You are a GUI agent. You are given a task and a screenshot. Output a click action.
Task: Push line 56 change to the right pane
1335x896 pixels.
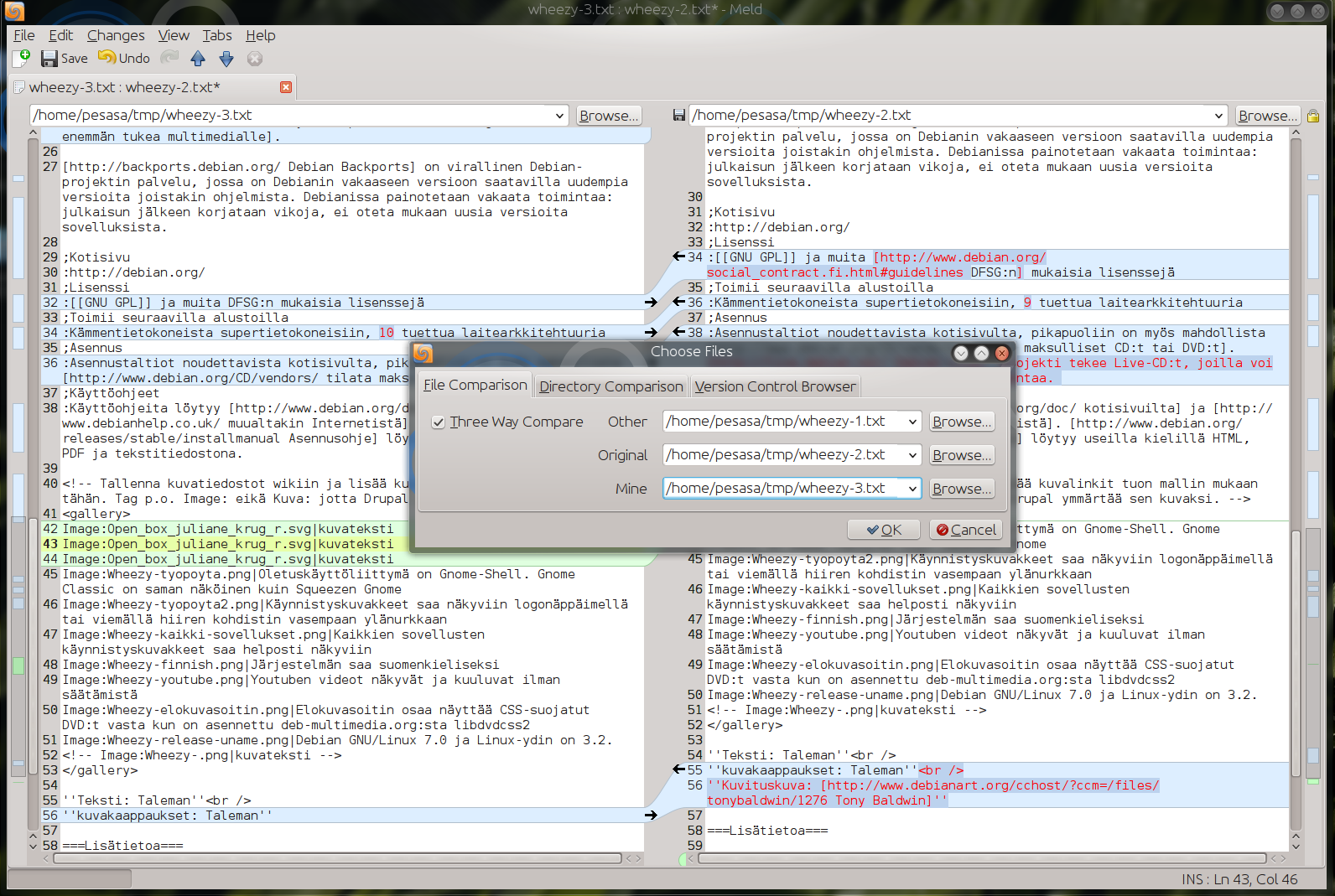pos(651,815)
